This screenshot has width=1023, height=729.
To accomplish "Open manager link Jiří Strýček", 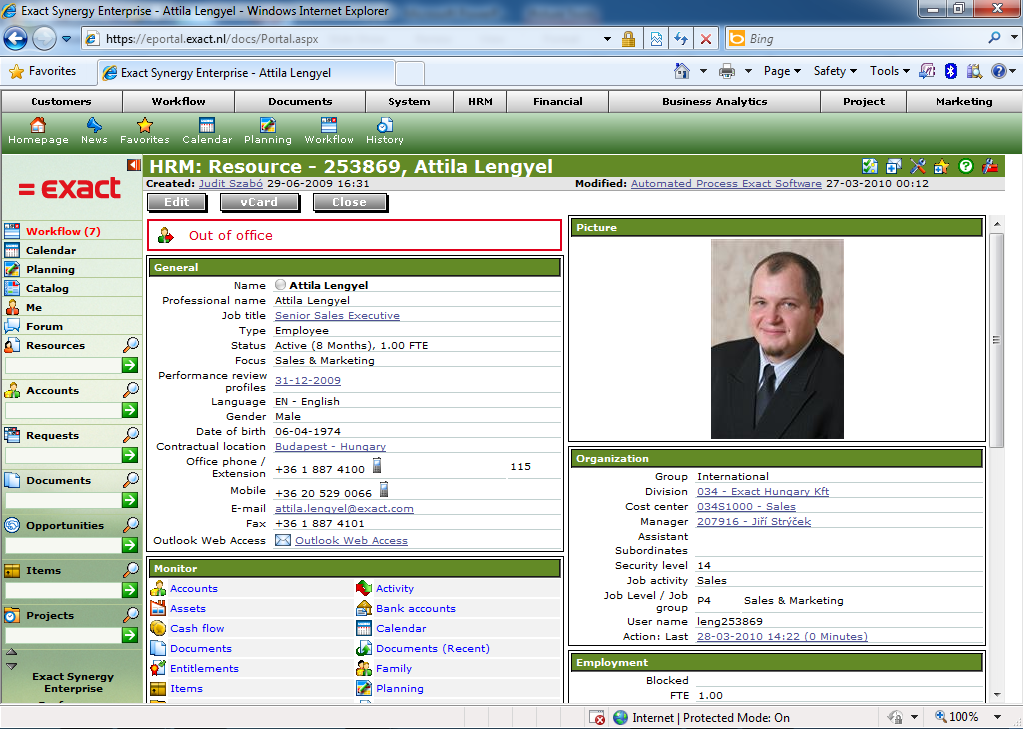I will pos(754,521).
